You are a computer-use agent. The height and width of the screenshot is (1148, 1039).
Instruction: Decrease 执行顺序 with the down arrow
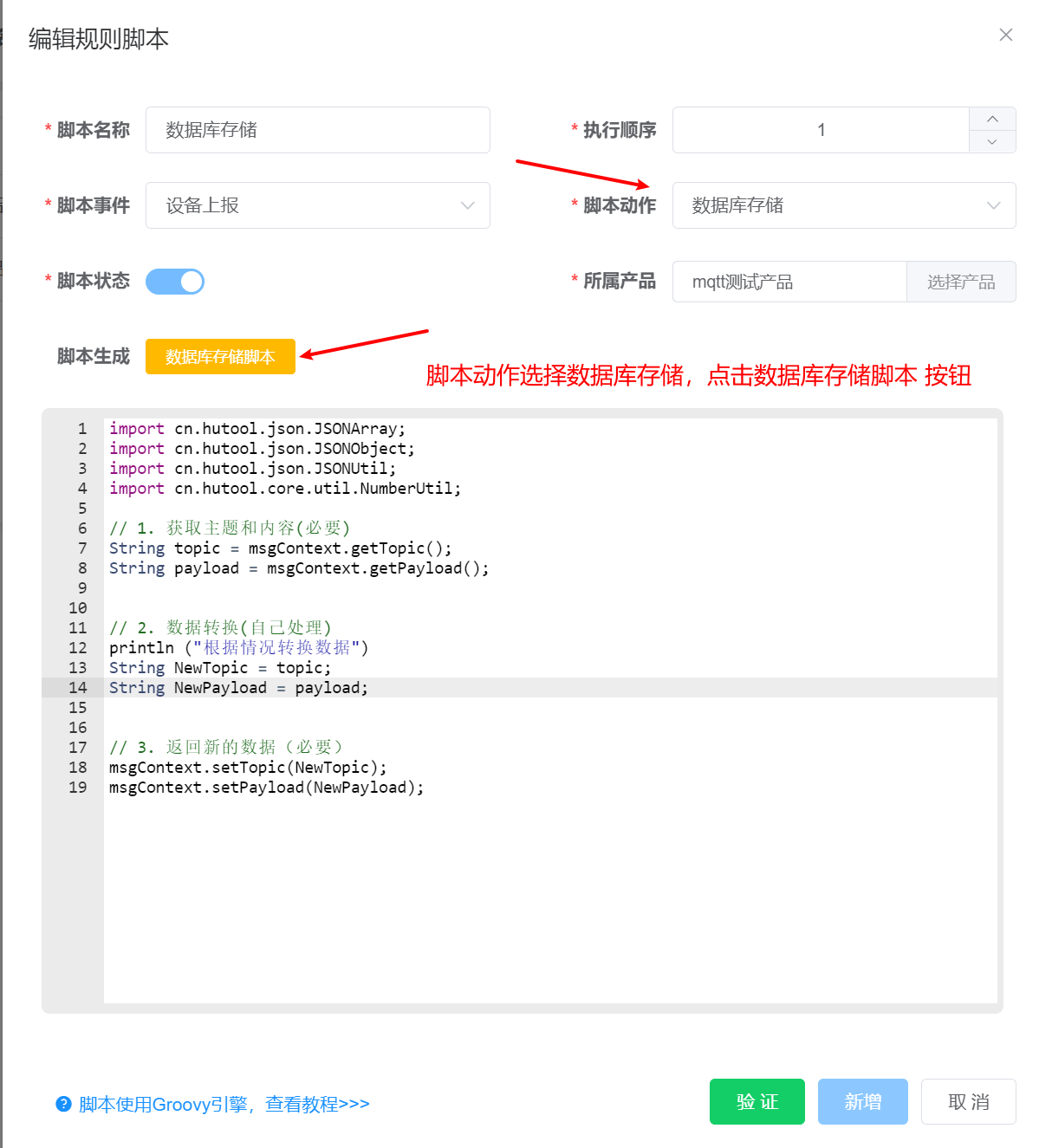click(992, 141)
